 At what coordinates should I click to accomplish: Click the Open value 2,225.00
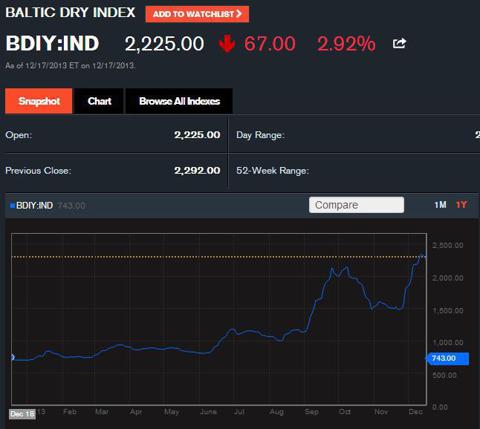pos(197,135)
